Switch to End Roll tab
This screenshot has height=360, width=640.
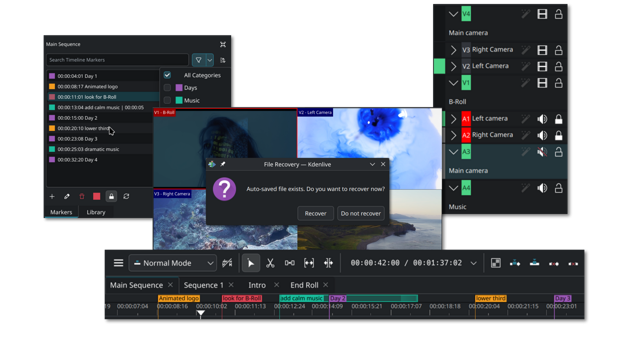(304, 285)
